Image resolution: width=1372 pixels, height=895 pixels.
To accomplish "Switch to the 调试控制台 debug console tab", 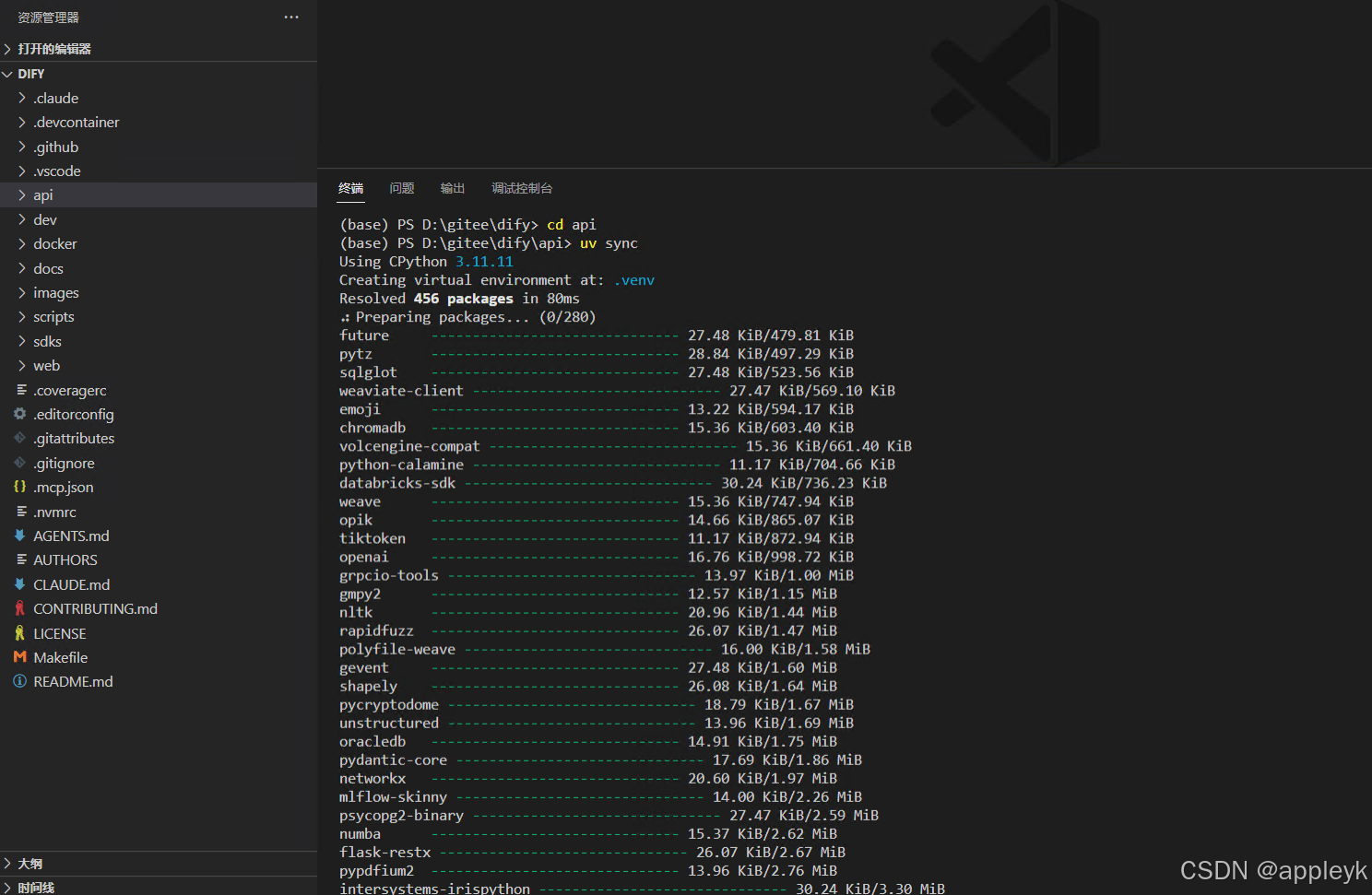I will [x=522, y=188].
